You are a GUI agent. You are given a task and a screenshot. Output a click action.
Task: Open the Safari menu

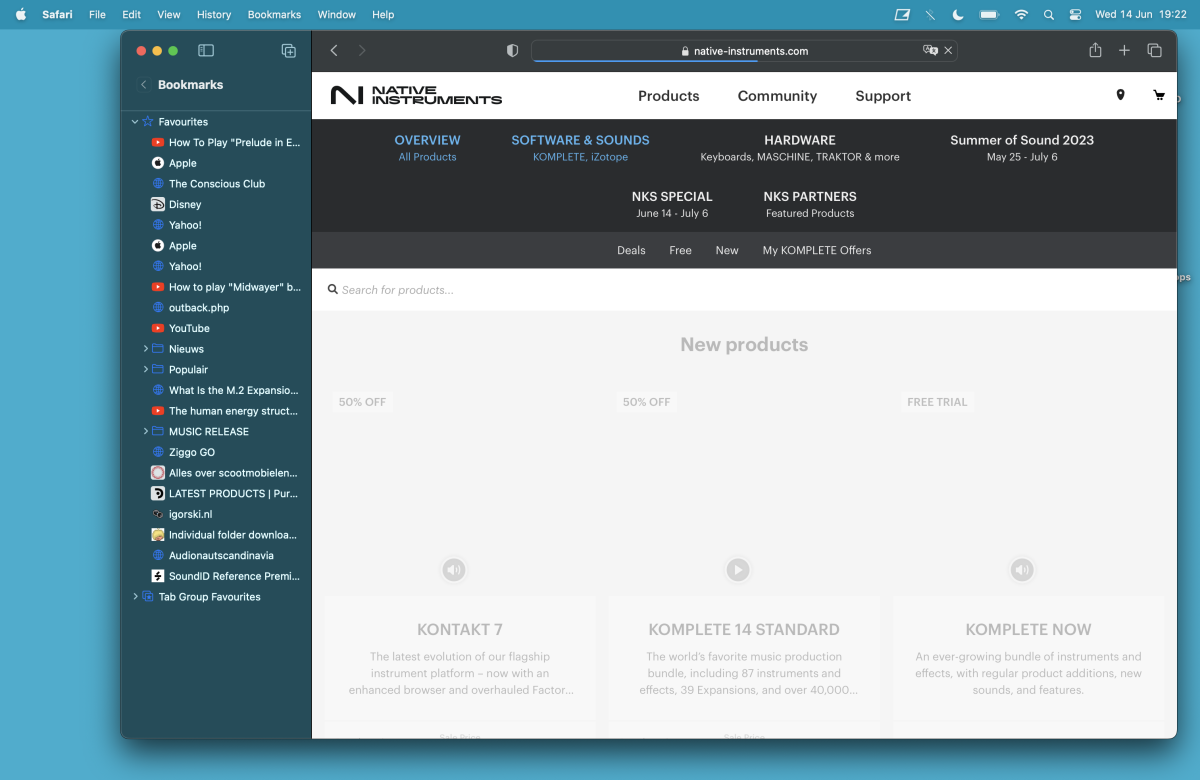click(57, 14)
